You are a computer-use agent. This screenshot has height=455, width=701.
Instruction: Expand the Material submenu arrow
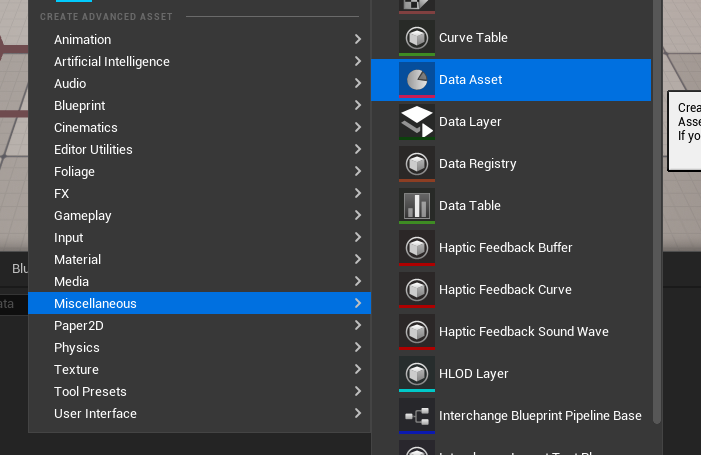[358, 260]
